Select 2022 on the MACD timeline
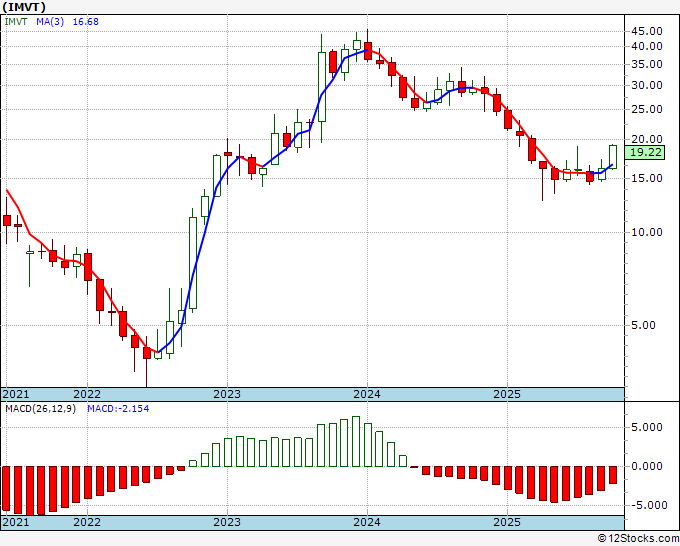680x546 pixels. coord(87,522)
